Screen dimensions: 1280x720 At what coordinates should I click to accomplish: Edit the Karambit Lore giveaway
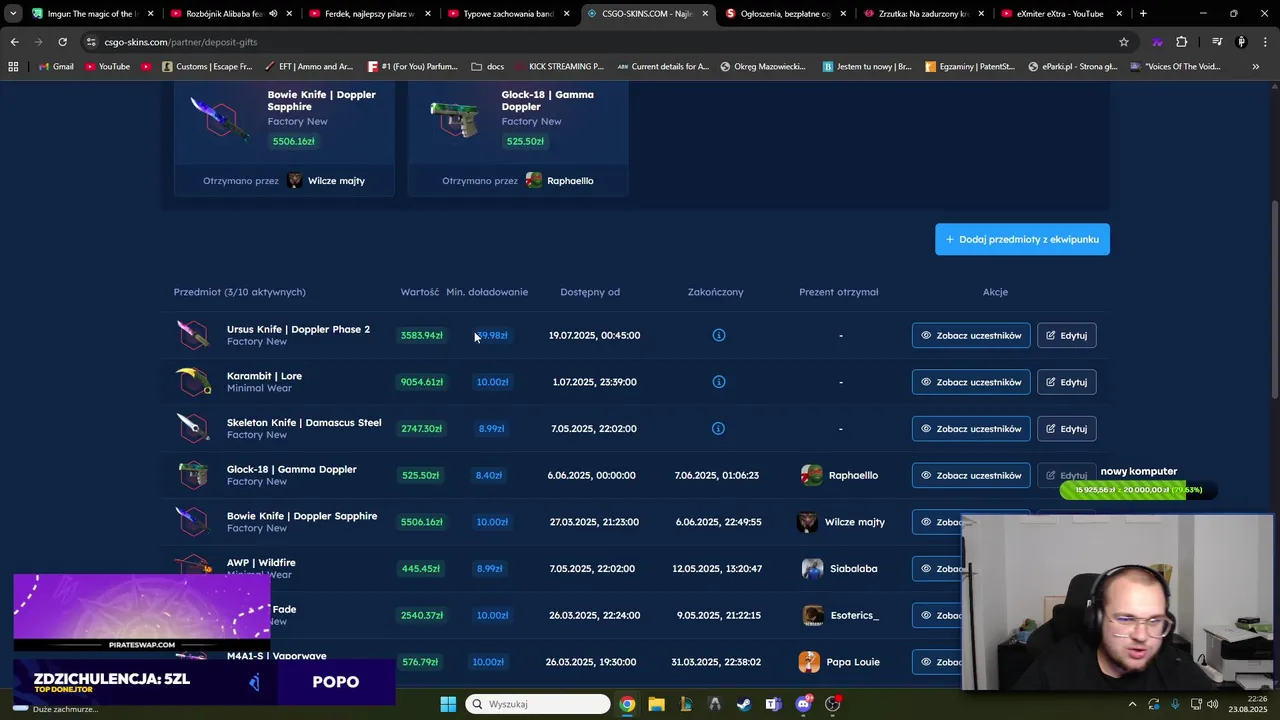click(x=1066, y=382)
